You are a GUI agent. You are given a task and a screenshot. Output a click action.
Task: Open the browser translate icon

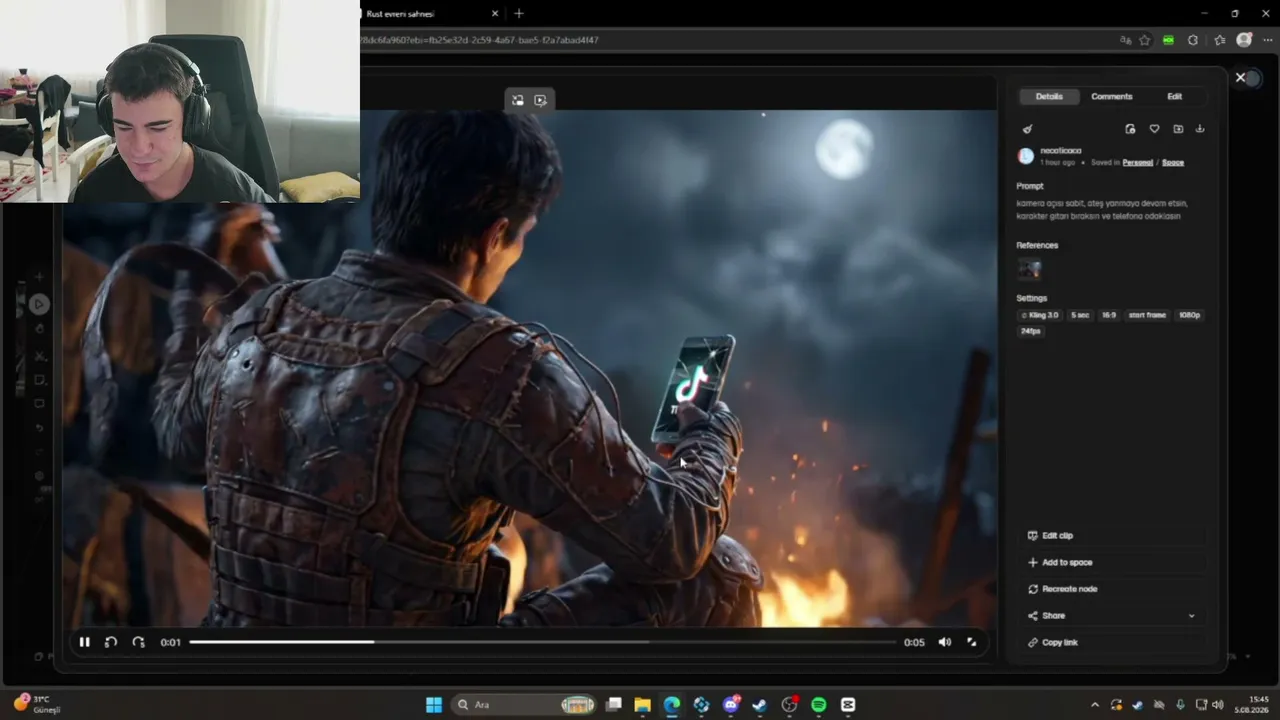coord(1126,40)
